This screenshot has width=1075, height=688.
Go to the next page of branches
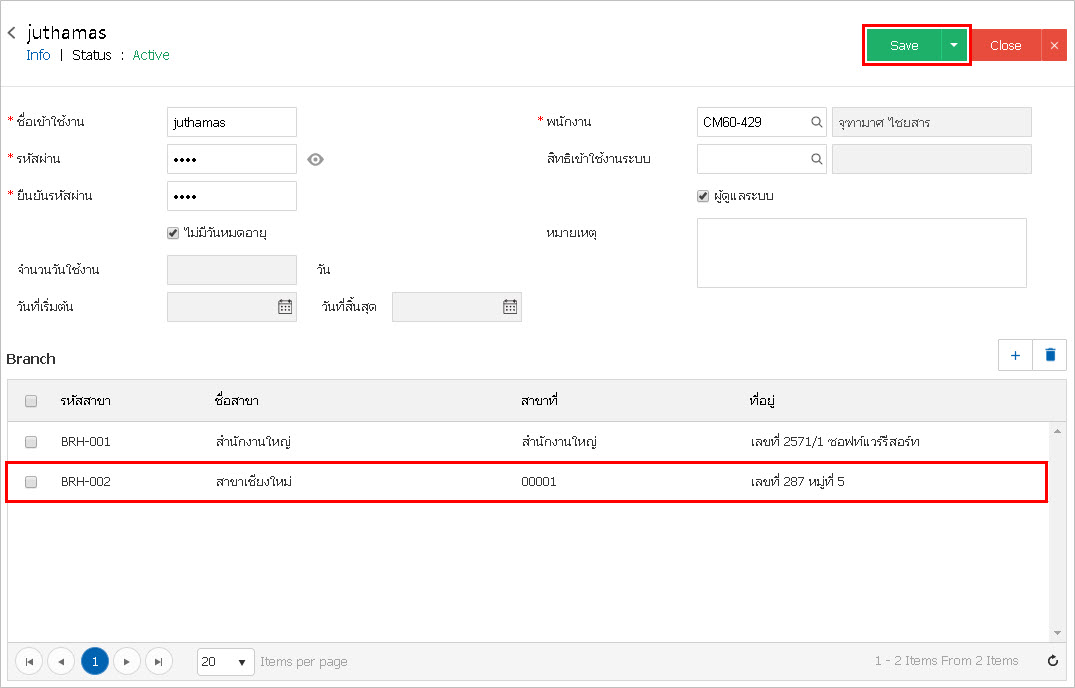[127, 661]
